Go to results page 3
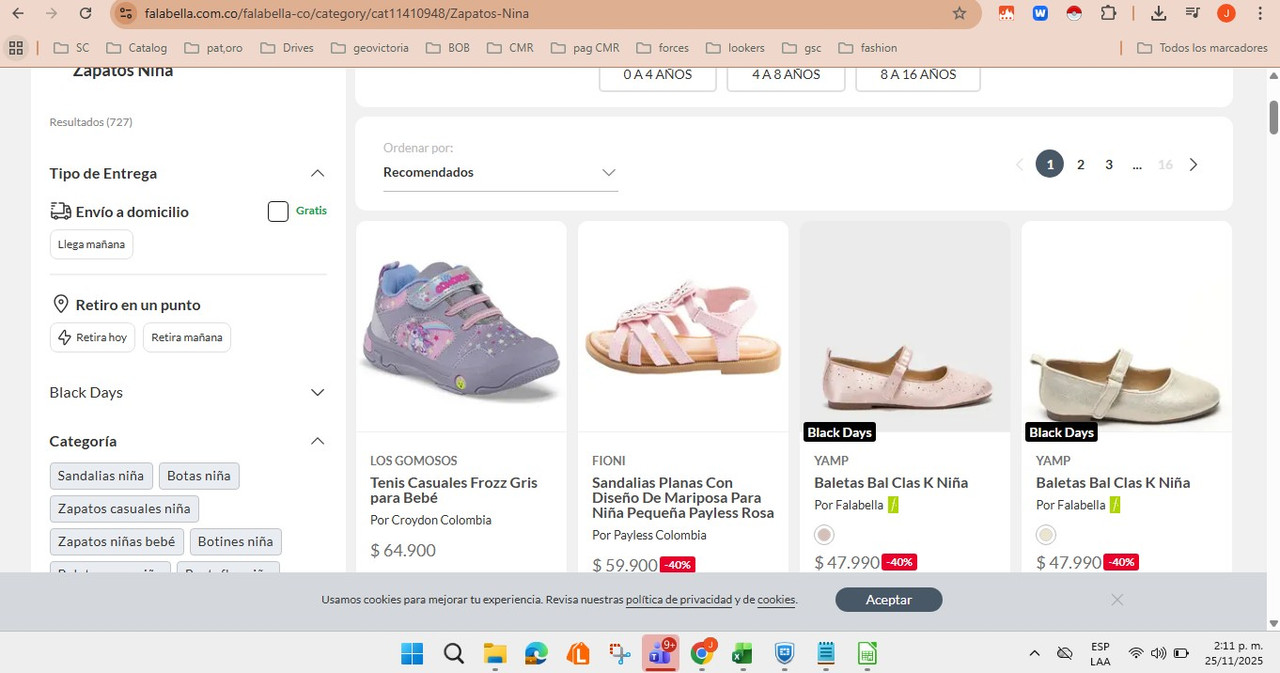 1109,165
